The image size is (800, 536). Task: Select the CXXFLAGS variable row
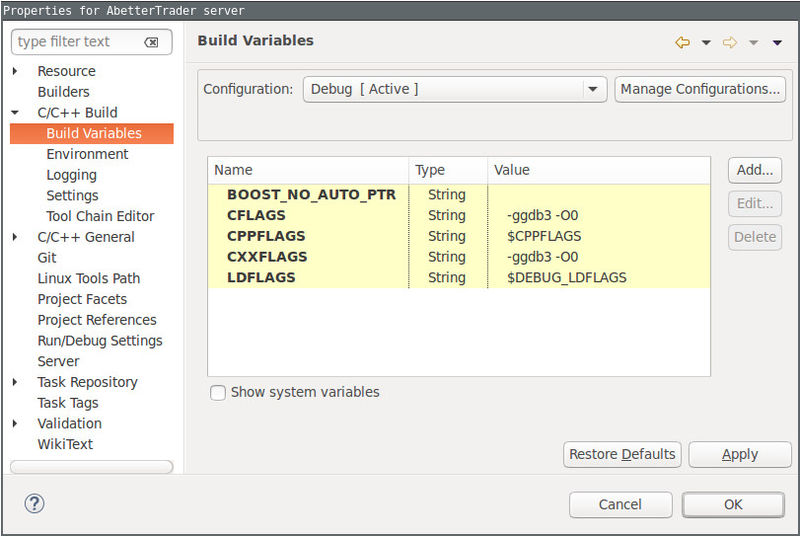459,257
